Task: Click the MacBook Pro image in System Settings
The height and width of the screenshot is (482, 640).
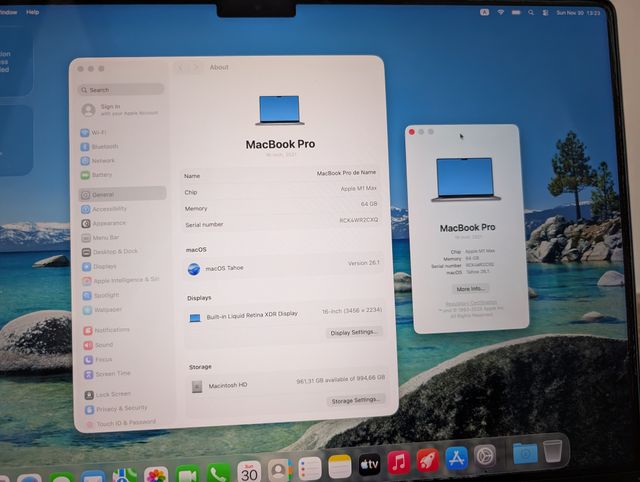Action: tap(280, 110)
